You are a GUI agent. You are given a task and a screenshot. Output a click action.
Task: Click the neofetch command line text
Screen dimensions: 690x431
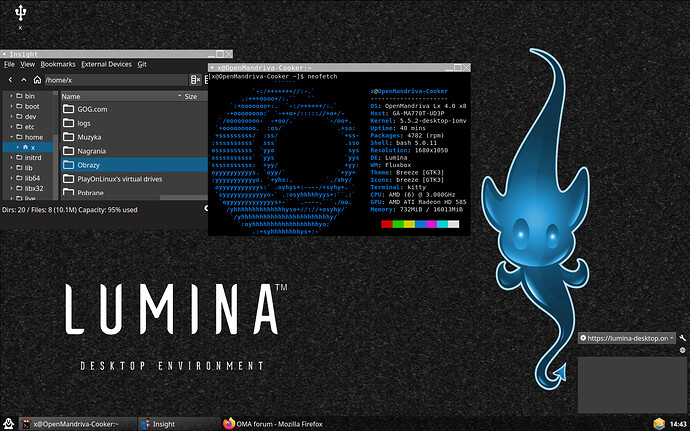[322, 77]
